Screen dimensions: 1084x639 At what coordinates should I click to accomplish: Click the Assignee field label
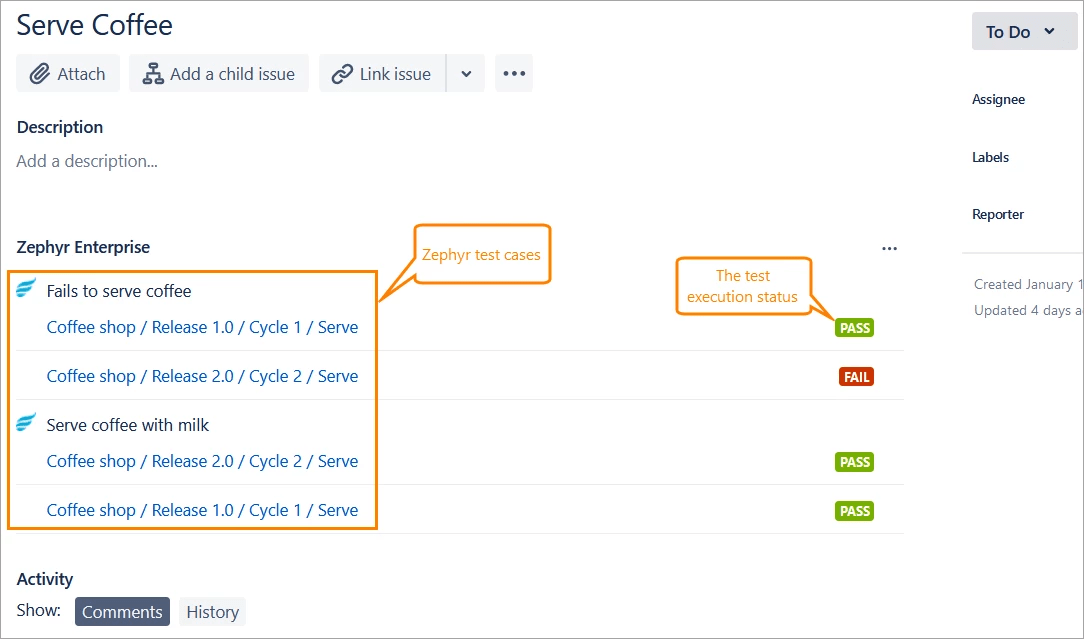click(x=998, y=100)
